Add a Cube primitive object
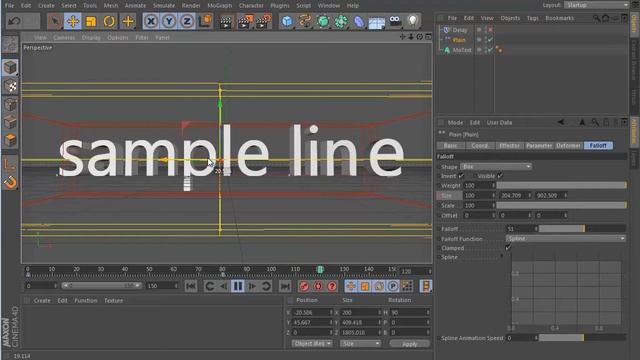This screenshot has width=640, height=360. [287, 21]
